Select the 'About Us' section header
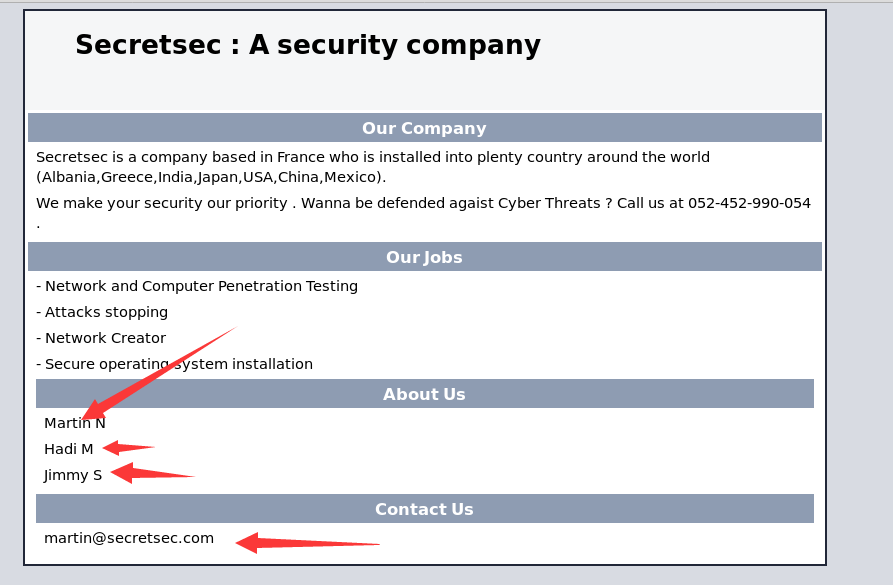The width and height of the screenshot is (893, 585). coord(425,394)
